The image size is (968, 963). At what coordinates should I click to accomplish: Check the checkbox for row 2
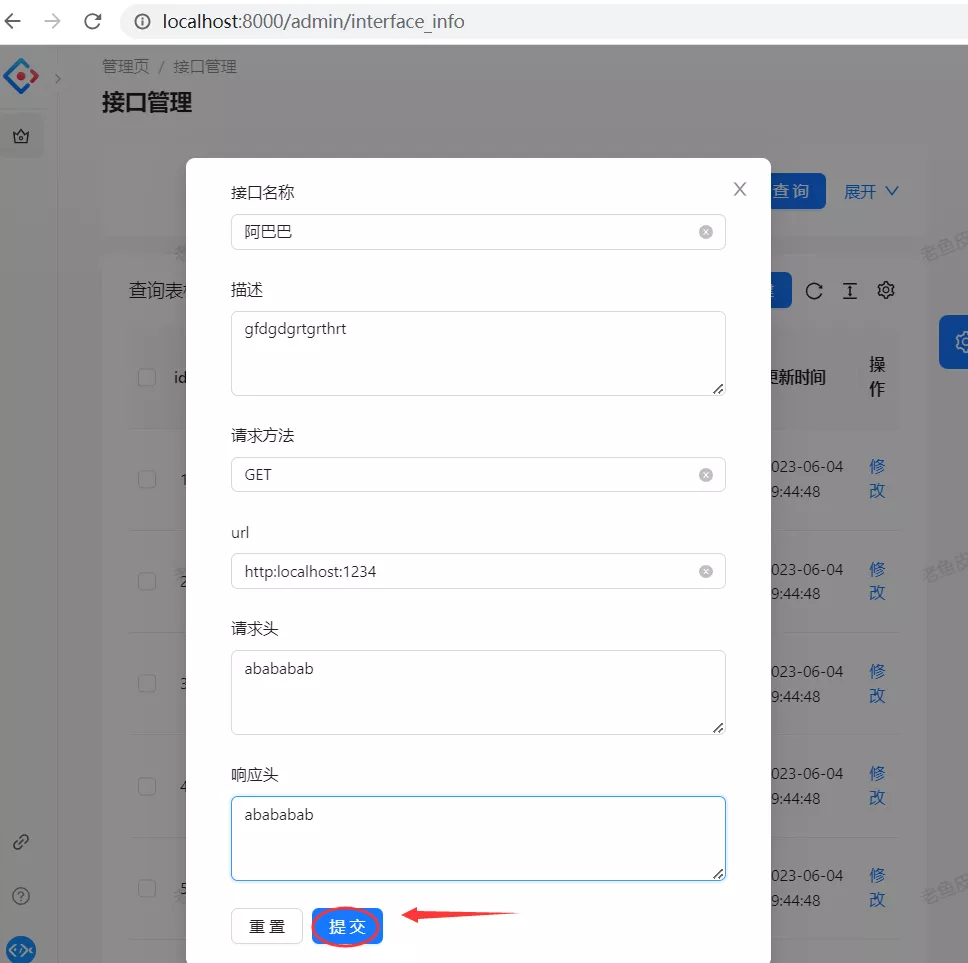(147, 582)
